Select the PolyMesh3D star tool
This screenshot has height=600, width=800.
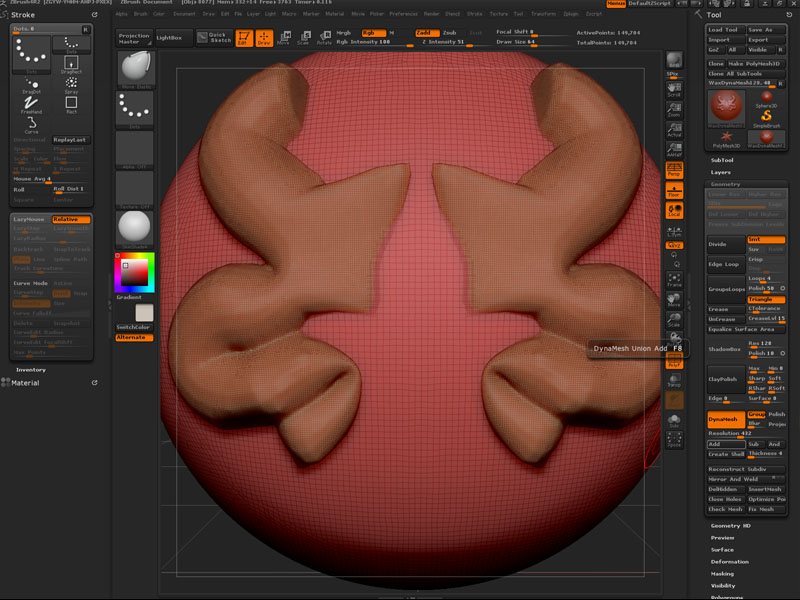click(x=726, y=139)
